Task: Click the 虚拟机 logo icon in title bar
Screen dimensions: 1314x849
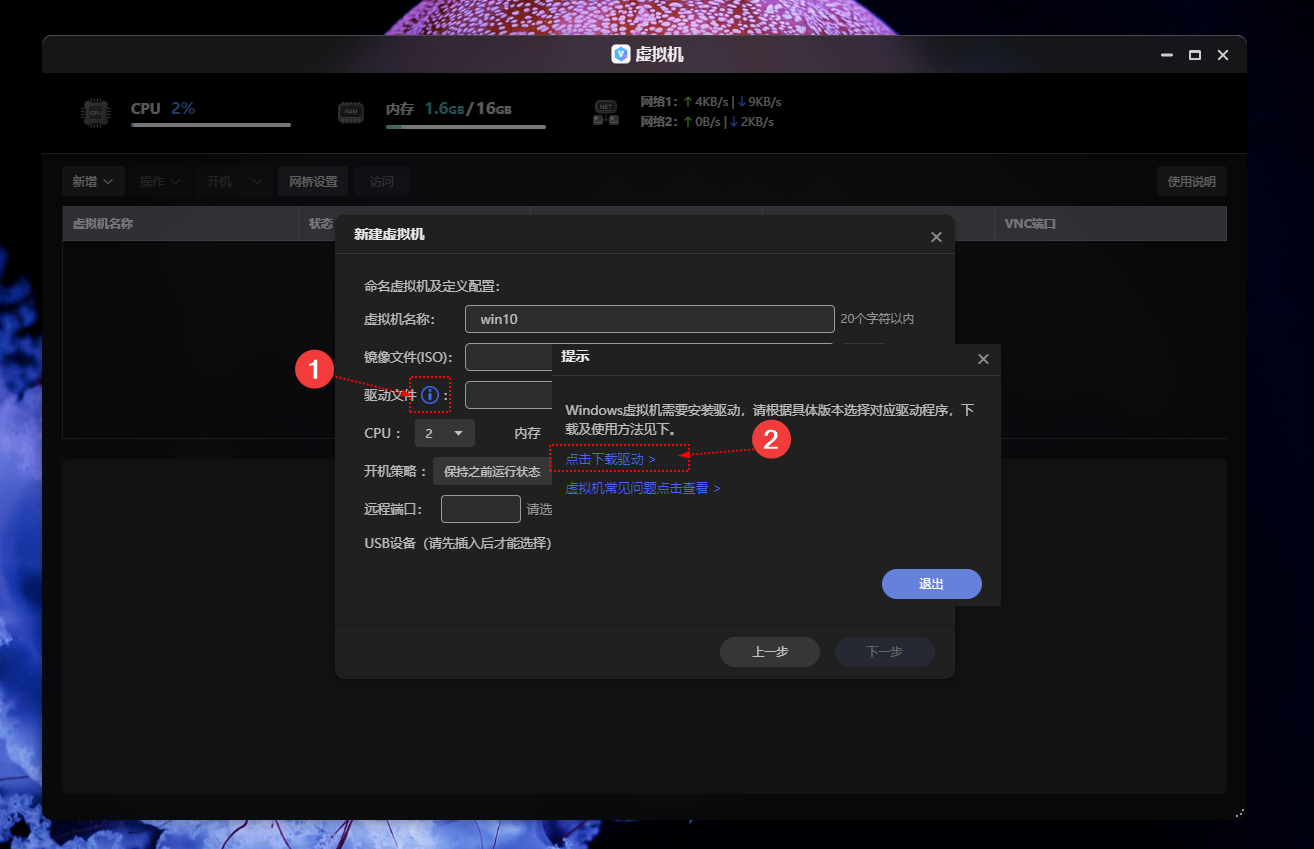Action: point(622,54)
